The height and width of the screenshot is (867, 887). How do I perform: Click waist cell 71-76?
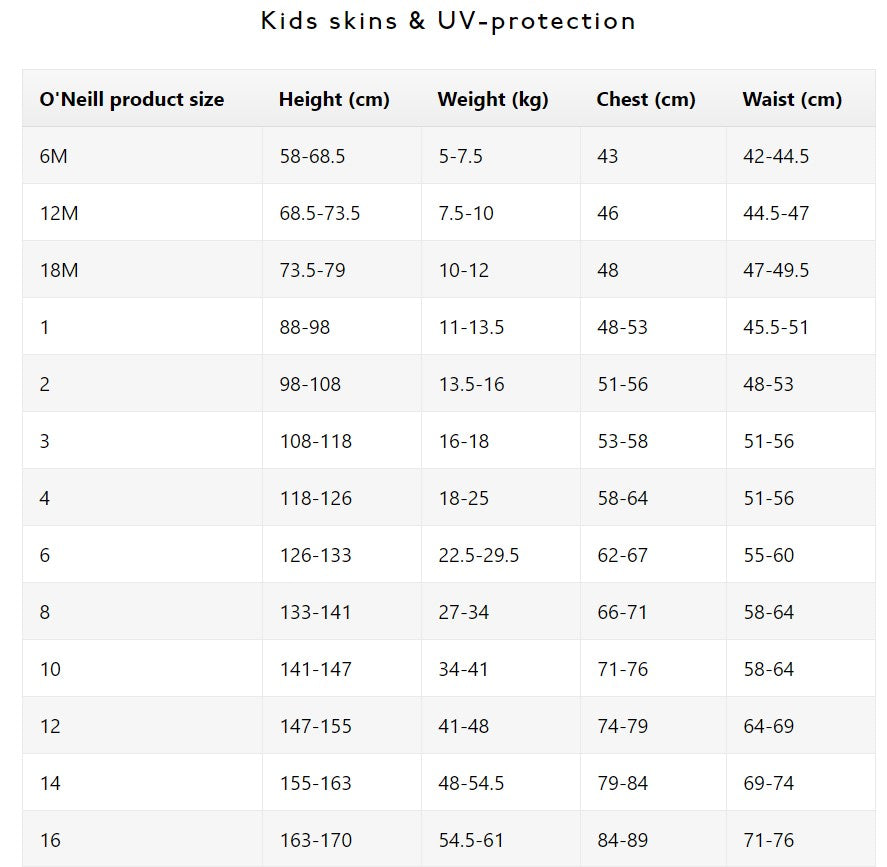768,840
